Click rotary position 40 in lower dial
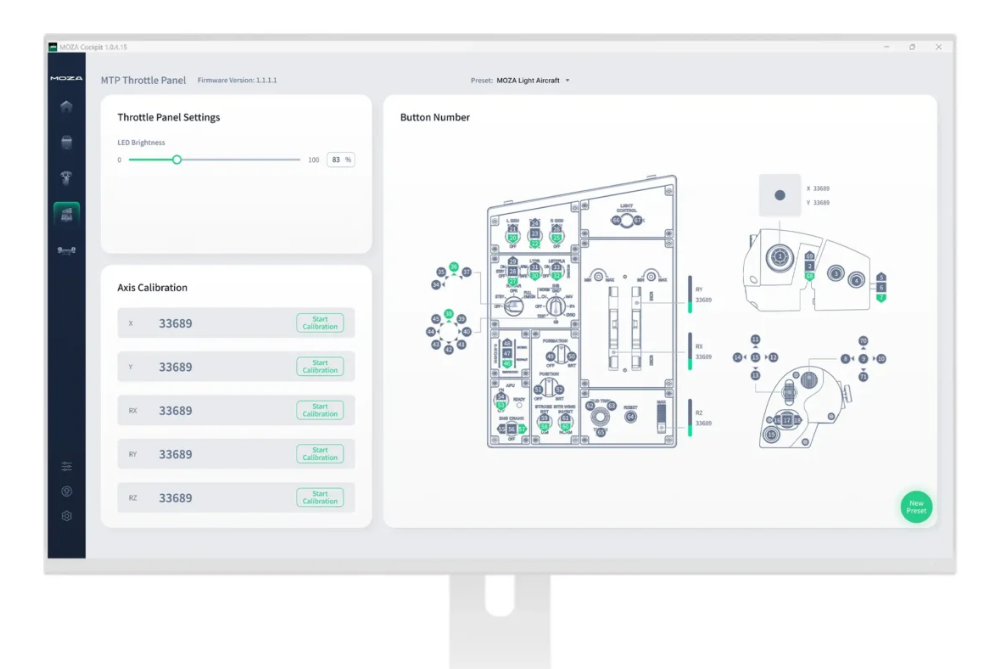Viewport: 996px width, 669px height. (x=467, y=332)
